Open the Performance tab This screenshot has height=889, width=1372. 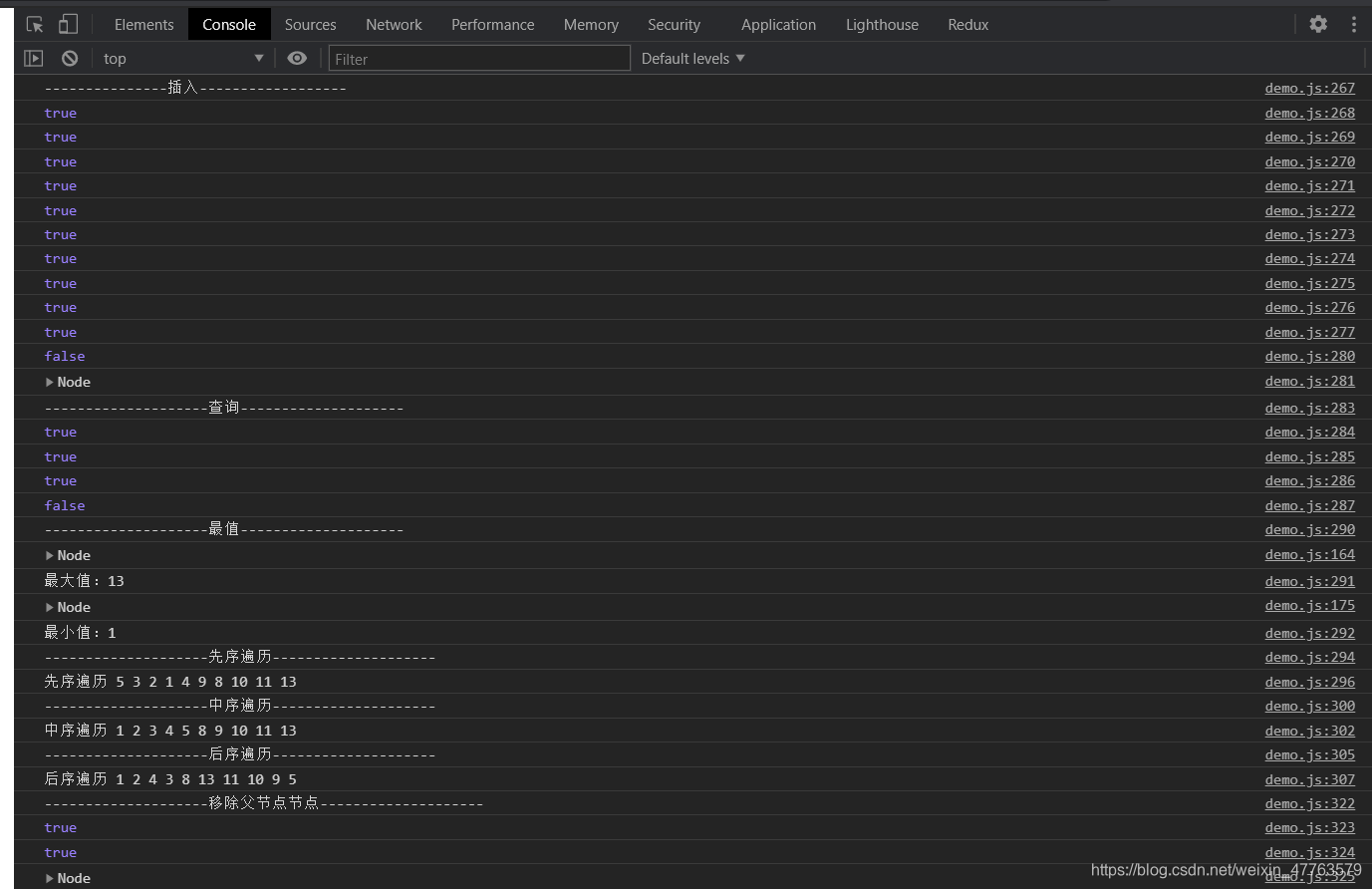coord(492,24)
